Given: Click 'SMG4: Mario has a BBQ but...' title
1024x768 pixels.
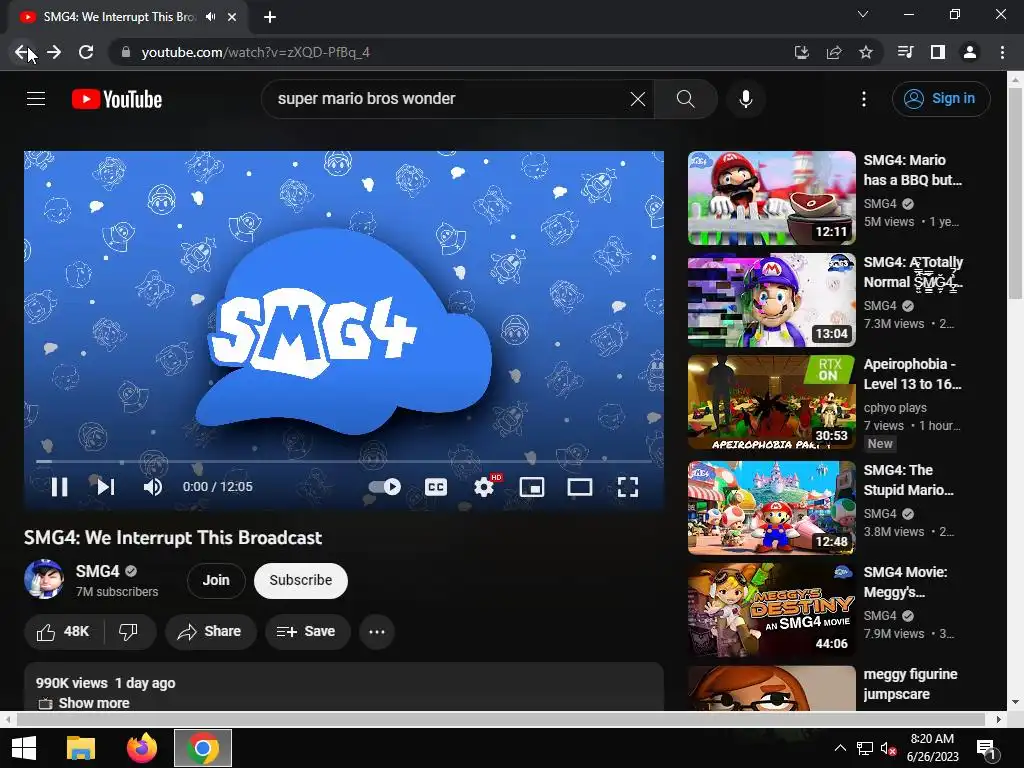Looking at the screenshot, I should click(912, 170).
